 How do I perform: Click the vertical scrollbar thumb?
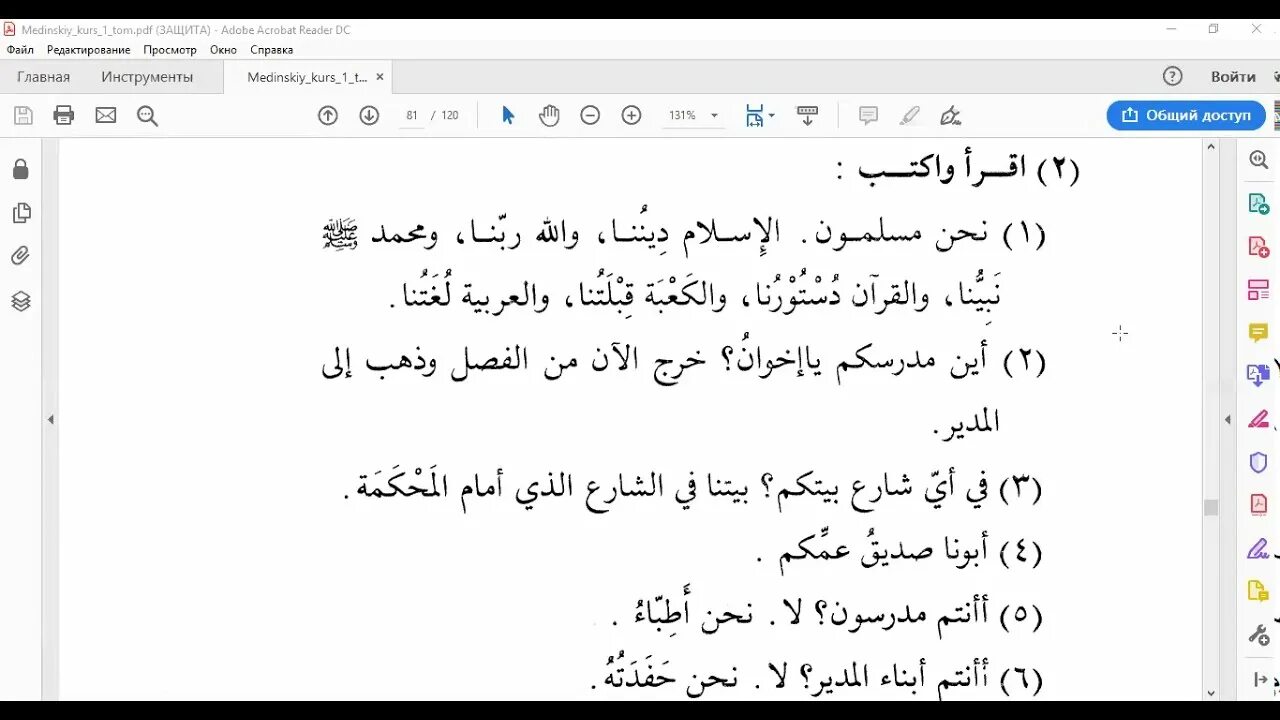pos(1211,507)
